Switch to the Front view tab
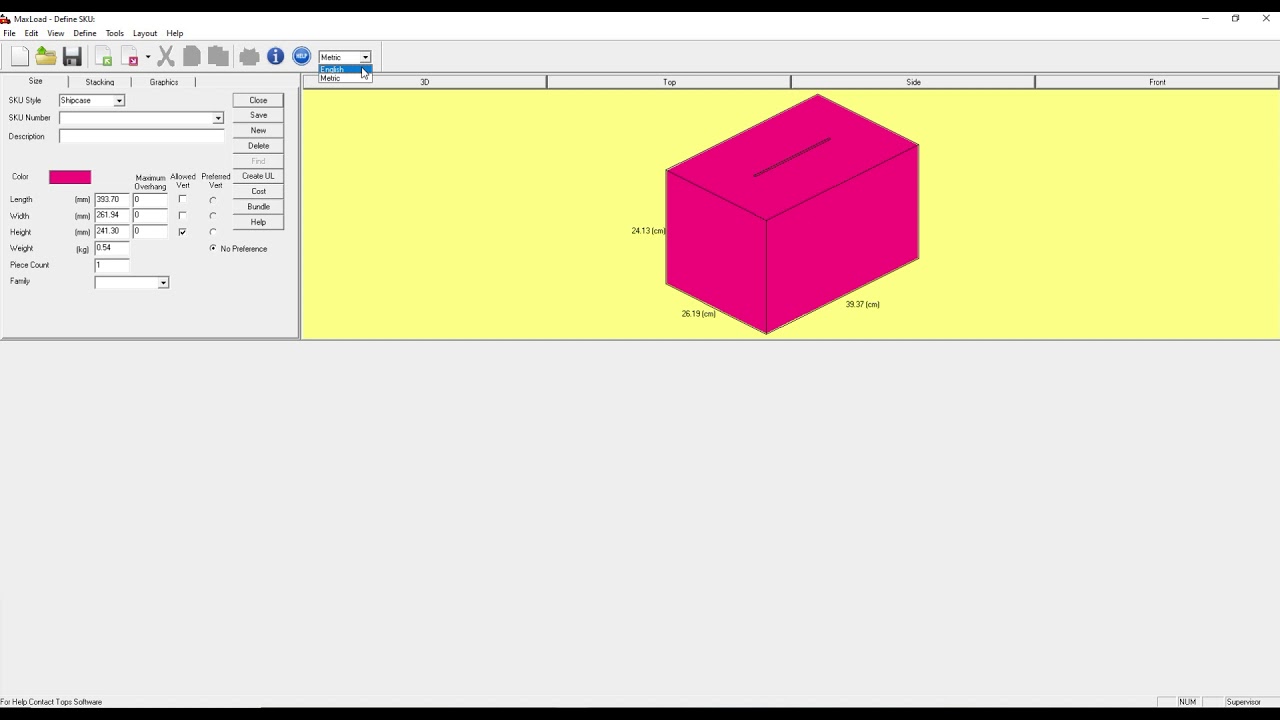Image resolution: width=1280 pixels, height=720 pixels. click(x=1157, y=82)
